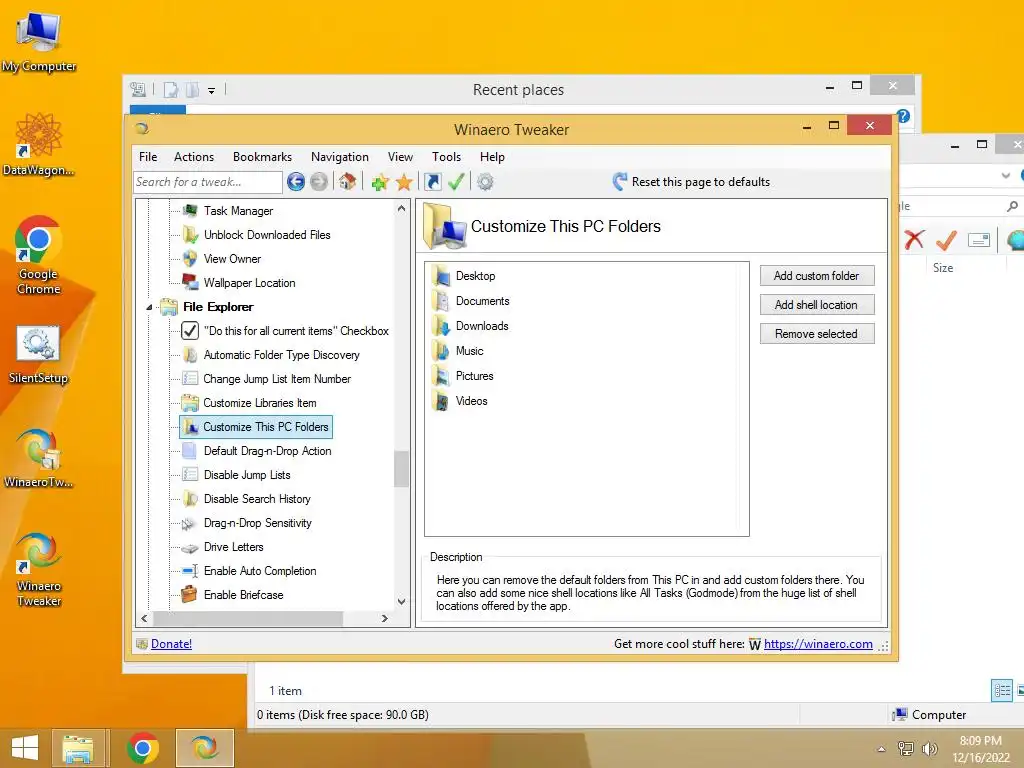Go back with the blue Back arrow
Viewport: 1024px width, 768px height.
pyautogui.click(x=296, y=182)
